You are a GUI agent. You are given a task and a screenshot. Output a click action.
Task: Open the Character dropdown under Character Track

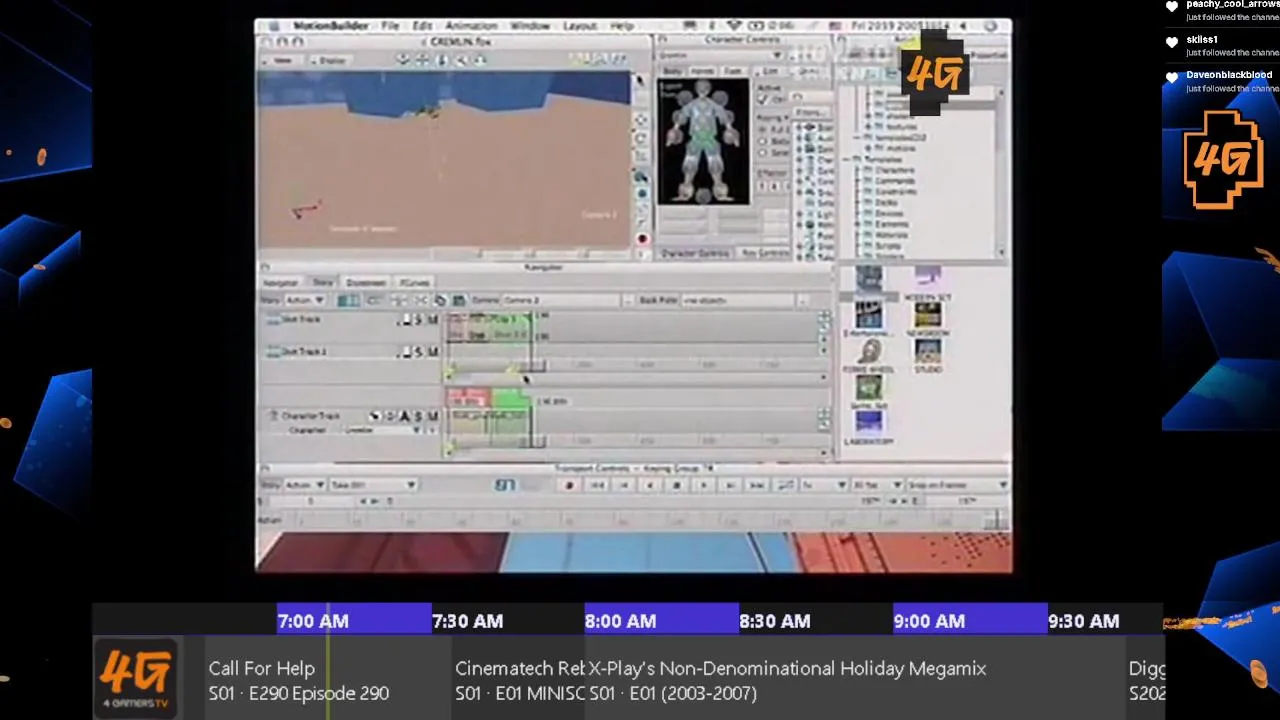(x=381, y=430)
